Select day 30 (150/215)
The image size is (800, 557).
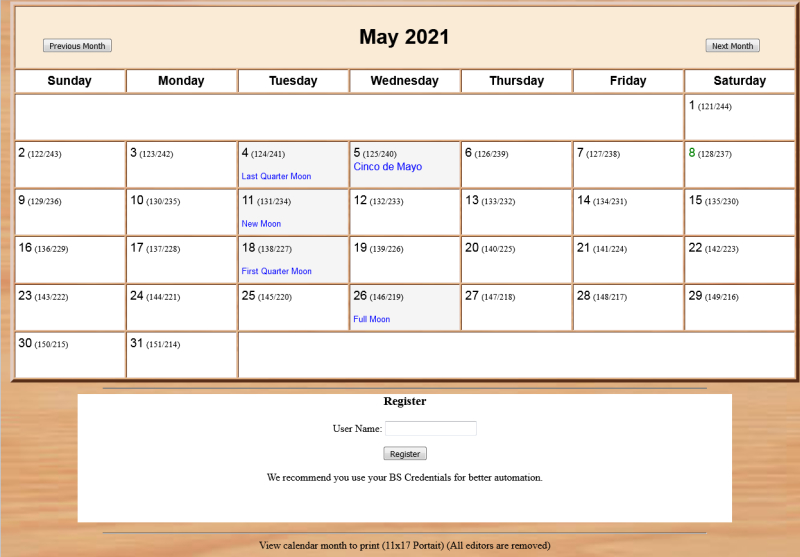[70, 355]
